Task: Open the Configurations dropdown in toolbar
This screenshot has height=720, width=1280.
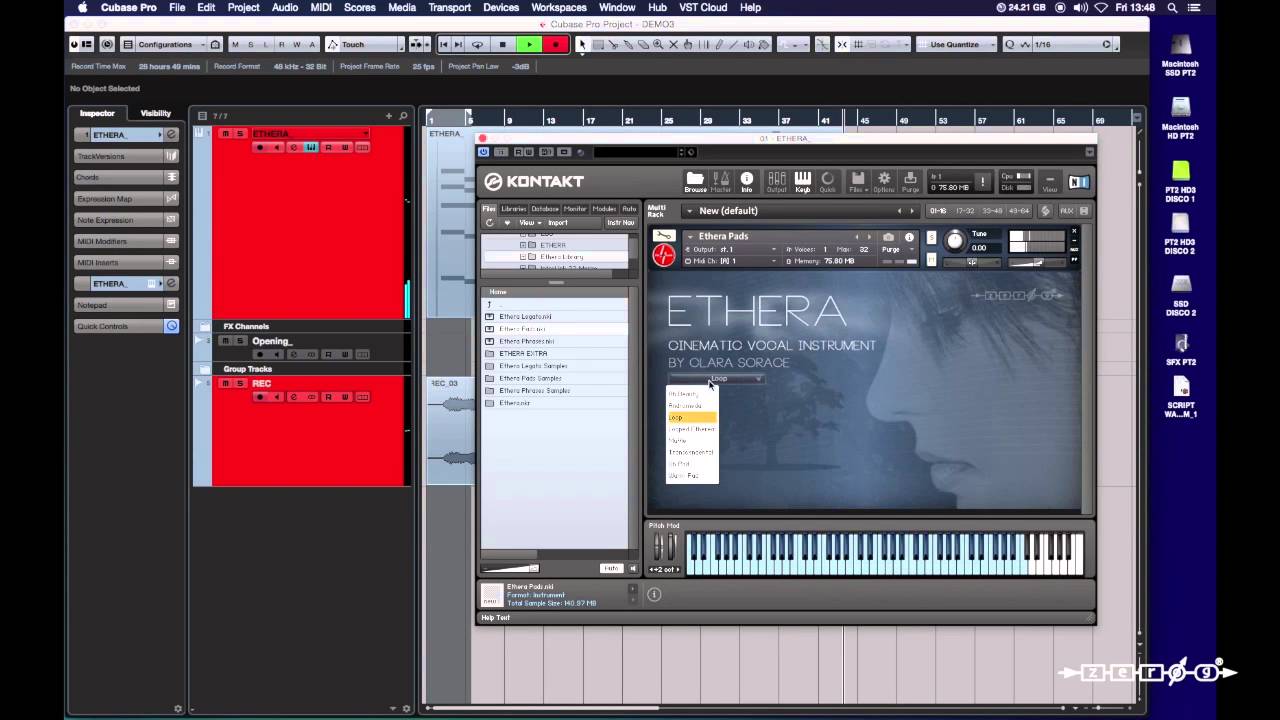Action: pyautogui.click(x=171, y=44)
